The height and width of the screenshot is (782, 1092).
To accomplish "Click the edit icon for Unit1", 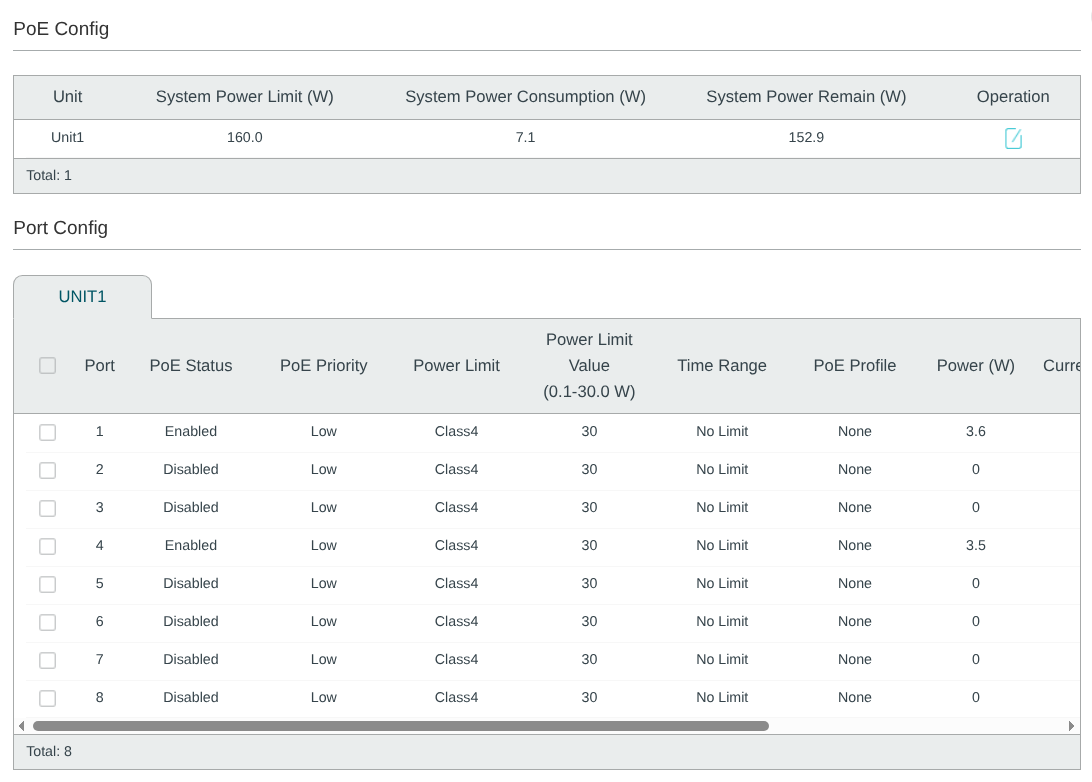I will point(1013,138).
